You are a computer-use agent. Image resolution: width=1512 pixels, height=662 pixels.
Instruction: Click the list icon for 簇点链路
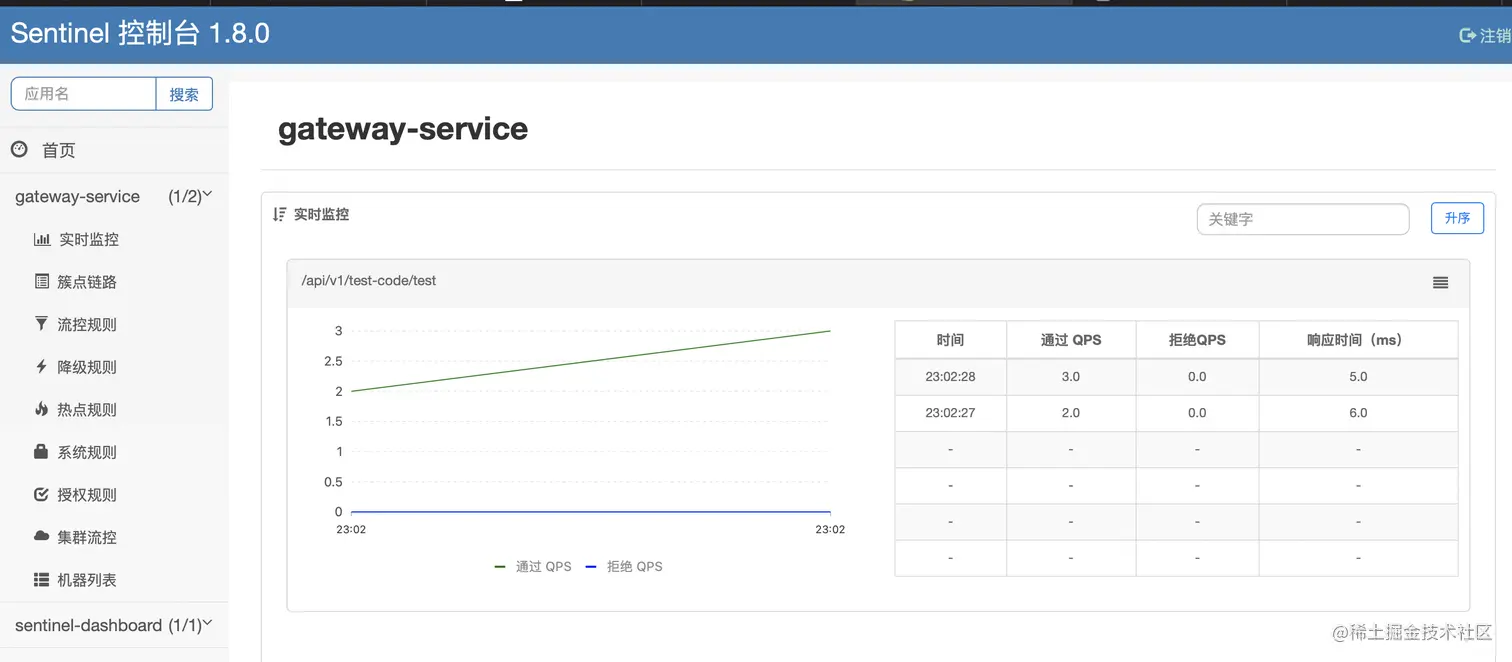click(41, 282)
